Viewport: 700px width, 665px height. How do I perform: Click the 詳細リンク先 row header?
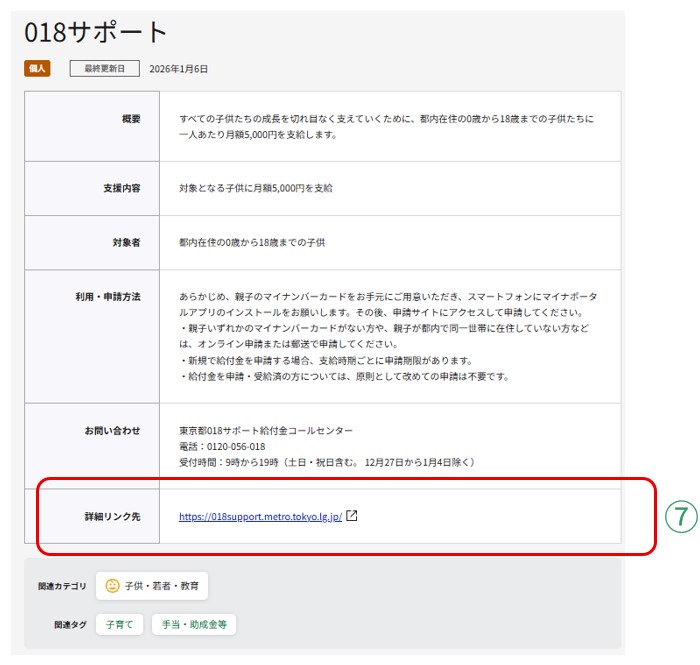[x=112, y=517]
